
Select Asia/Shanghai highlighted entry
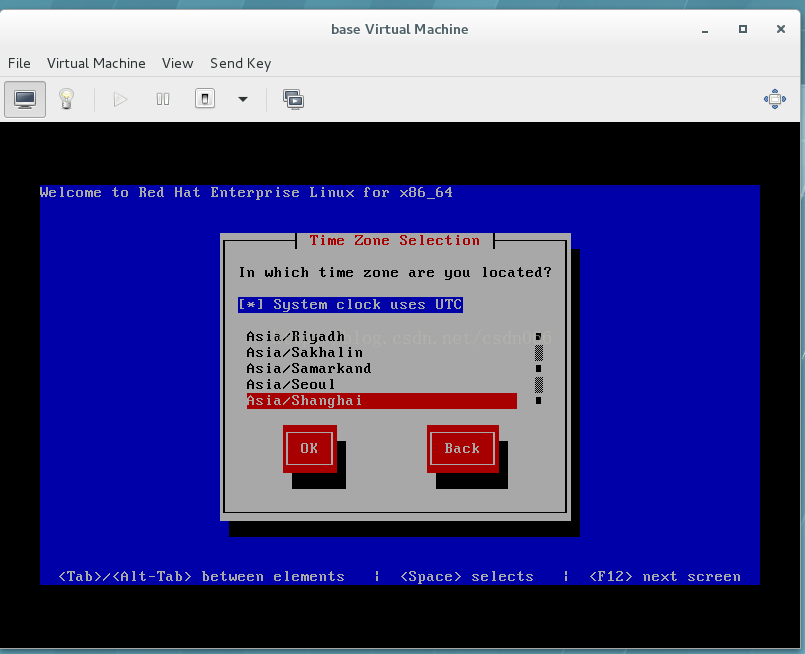point(381,400)
